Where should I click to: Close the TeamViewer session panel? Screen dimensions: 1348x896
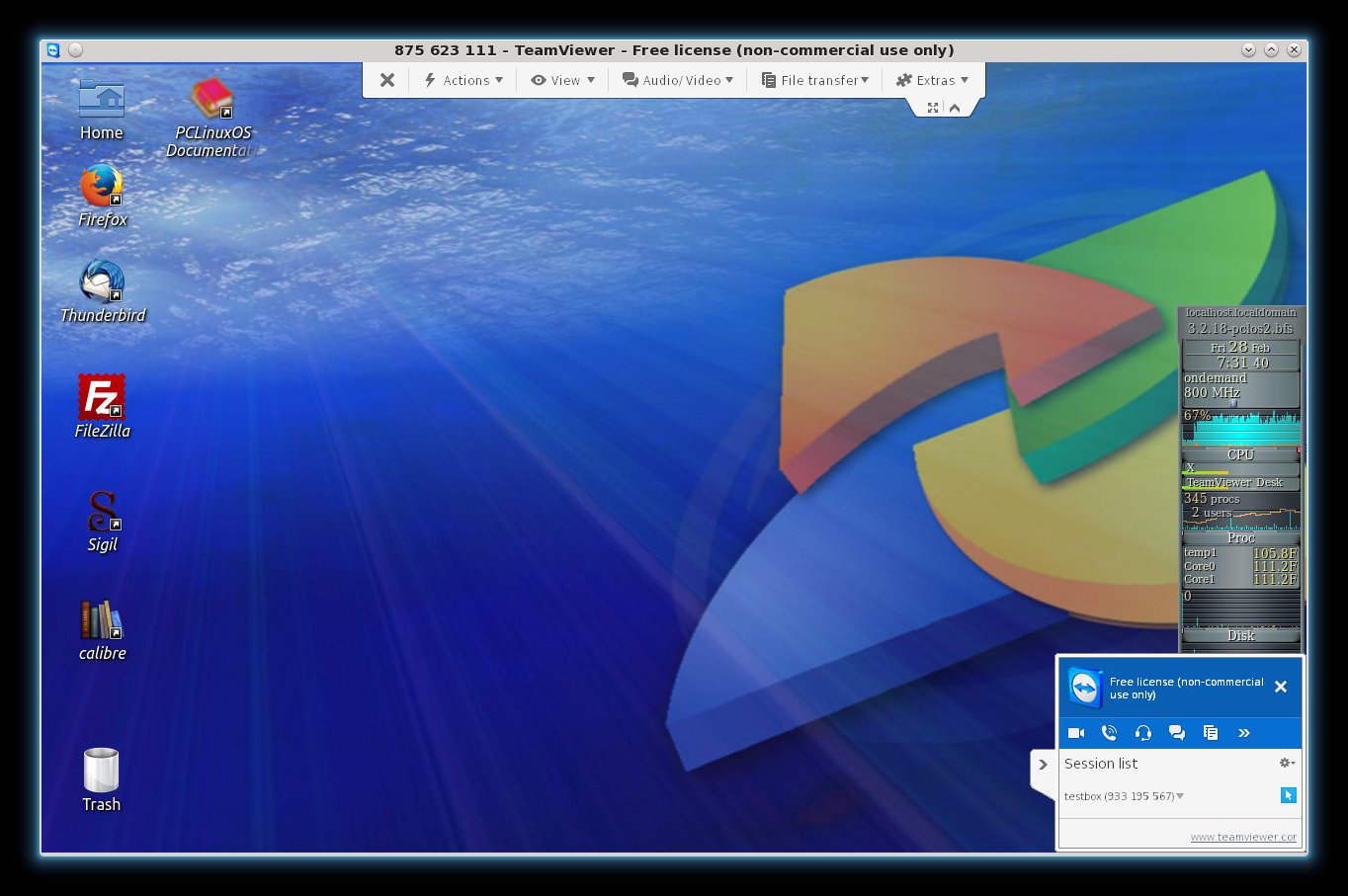click(x=1281, y=687)
